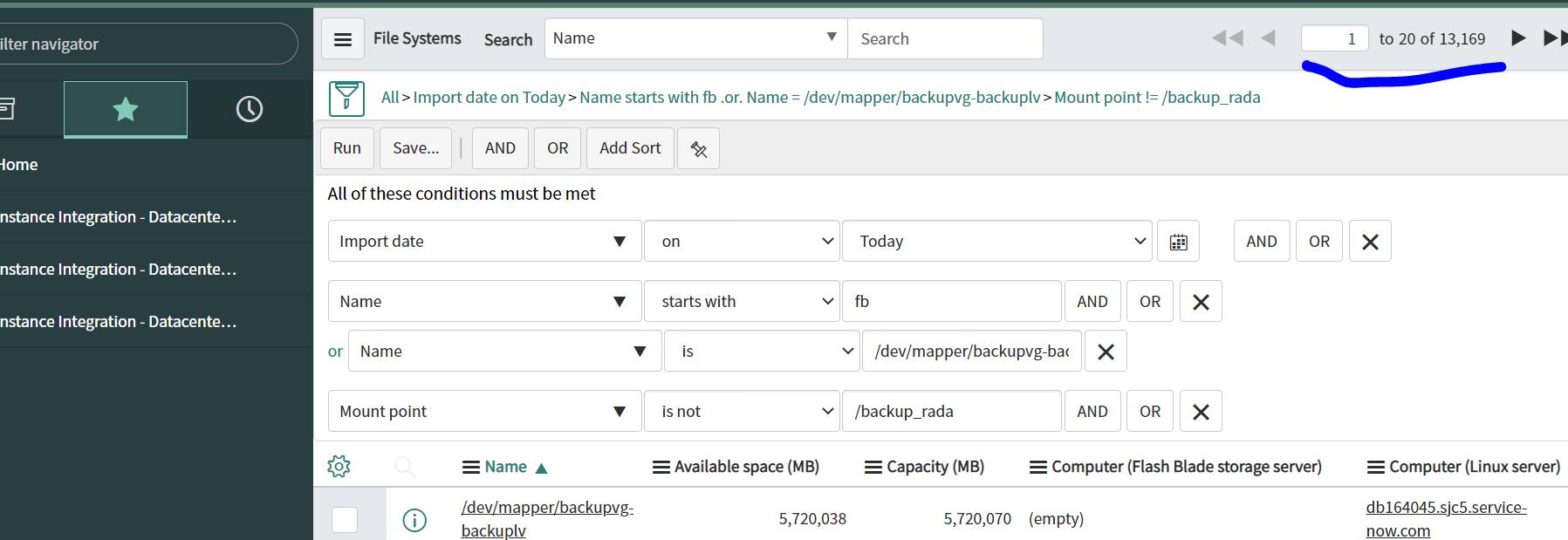Open the calendar date picker icon
This screenshot has height=540, width=1568.
[x=1178, y=242]
